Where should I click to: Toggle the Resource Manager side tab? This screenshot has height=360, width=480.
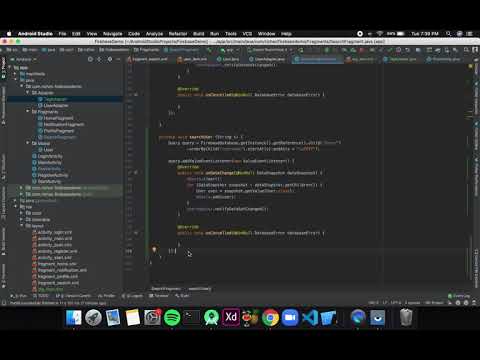point(3,106)
